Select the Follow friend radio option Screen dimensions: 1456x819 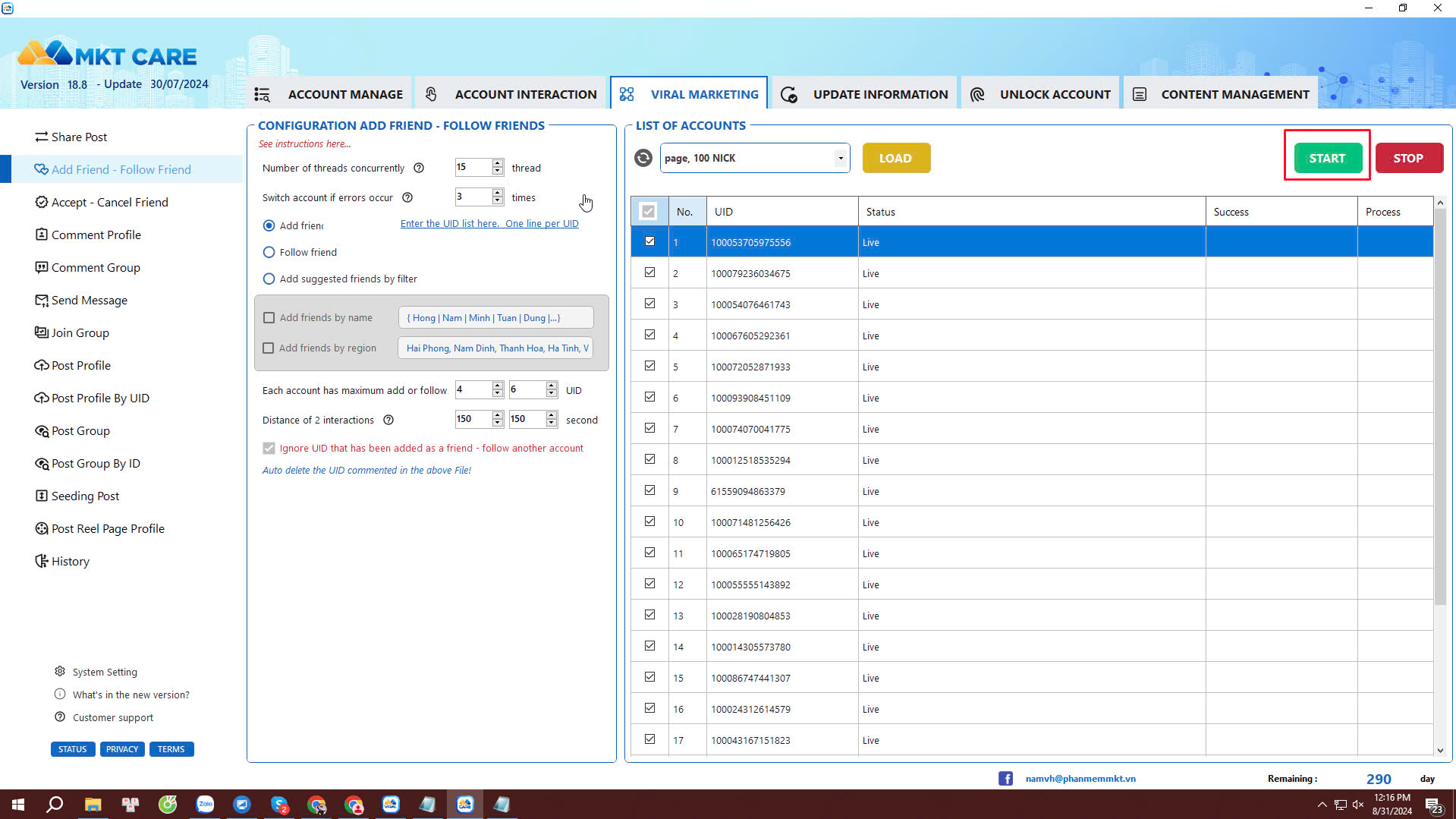coord(269,252)
